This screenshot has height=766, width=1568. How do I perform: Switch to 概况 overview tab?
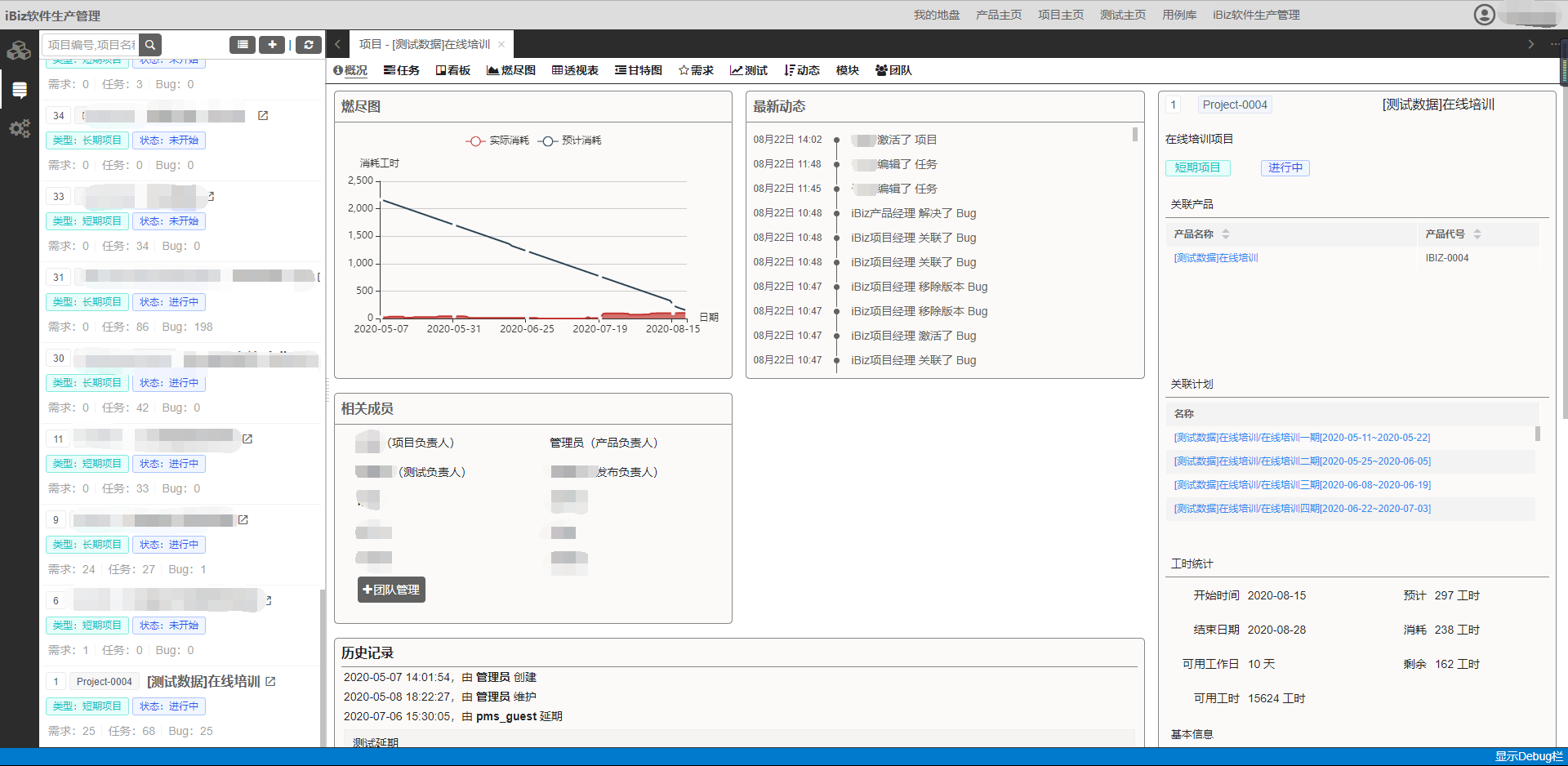click(350, 71)
